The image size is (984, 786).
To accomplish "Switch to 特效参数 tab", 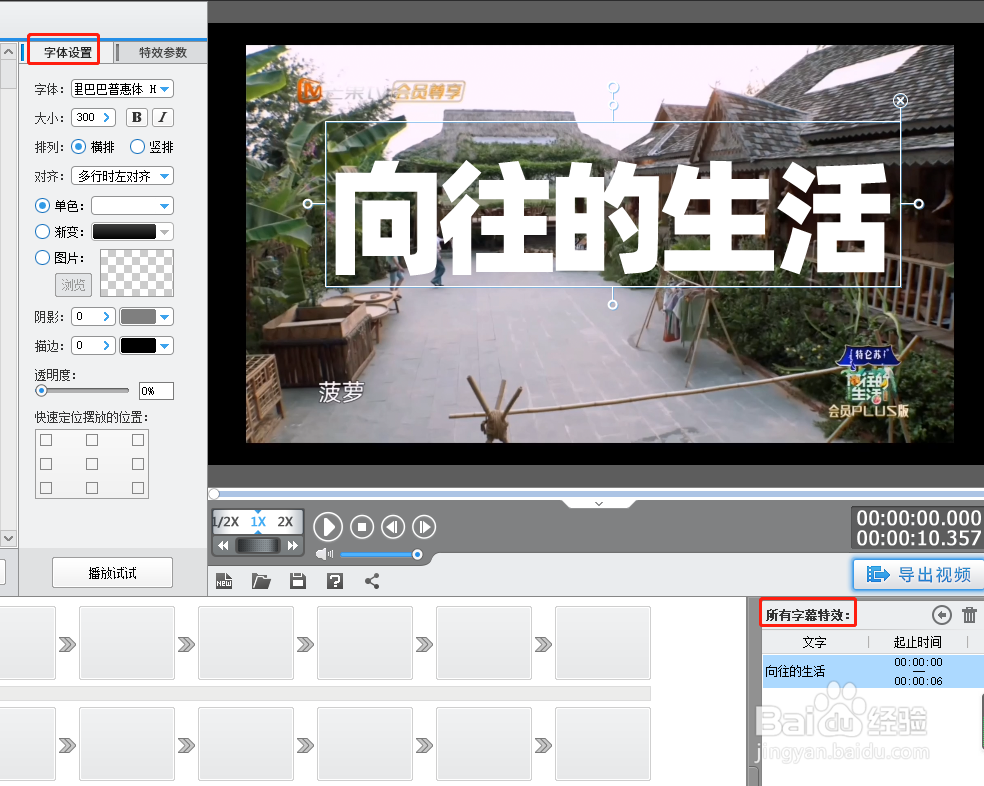I will 163,52.
